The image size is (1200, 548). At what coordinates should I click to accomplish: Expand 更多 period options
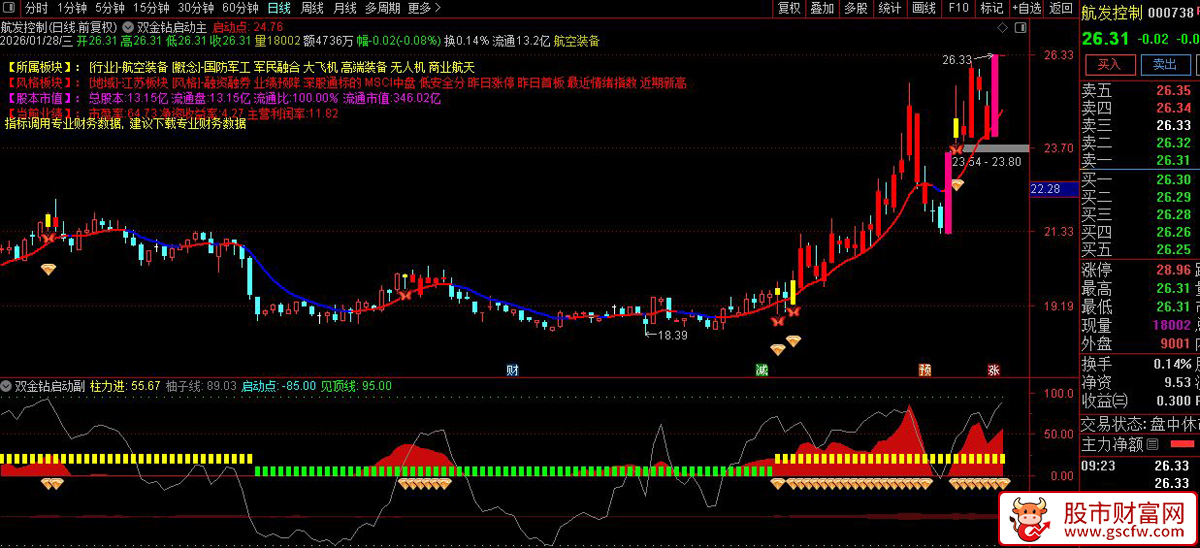coord(424,8)
